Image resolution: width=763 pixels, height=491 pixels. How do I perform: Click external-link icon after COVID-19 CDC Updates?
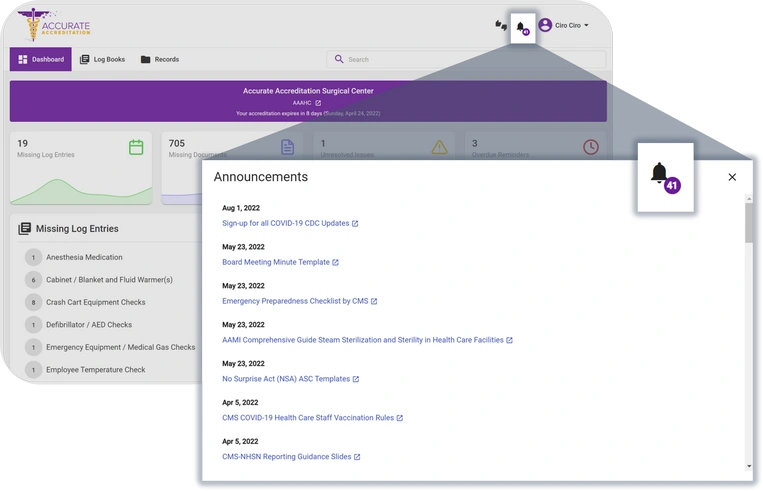[x=355, y=223]
